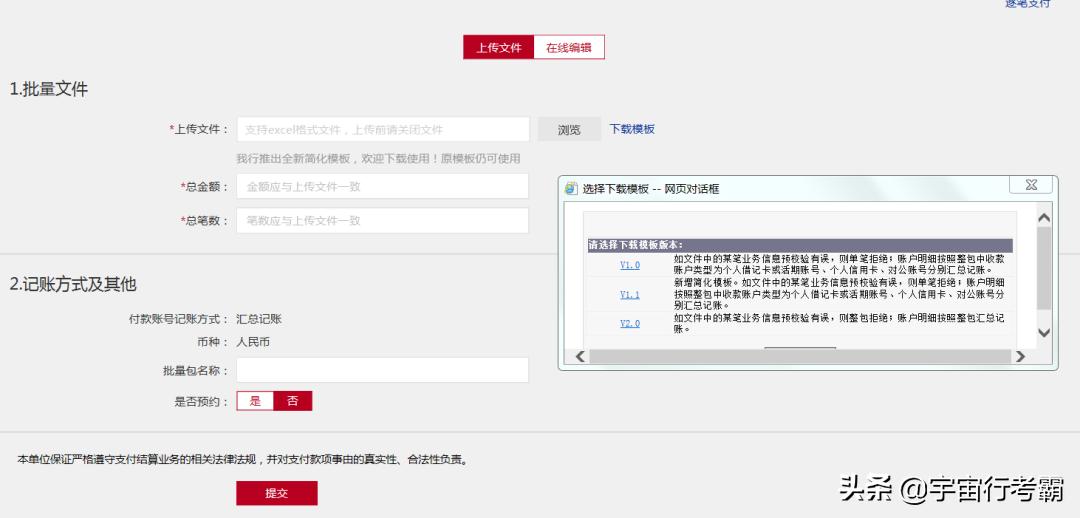
Task: Click the 上传文件 file path input field
Action: [x=383, y=130]
